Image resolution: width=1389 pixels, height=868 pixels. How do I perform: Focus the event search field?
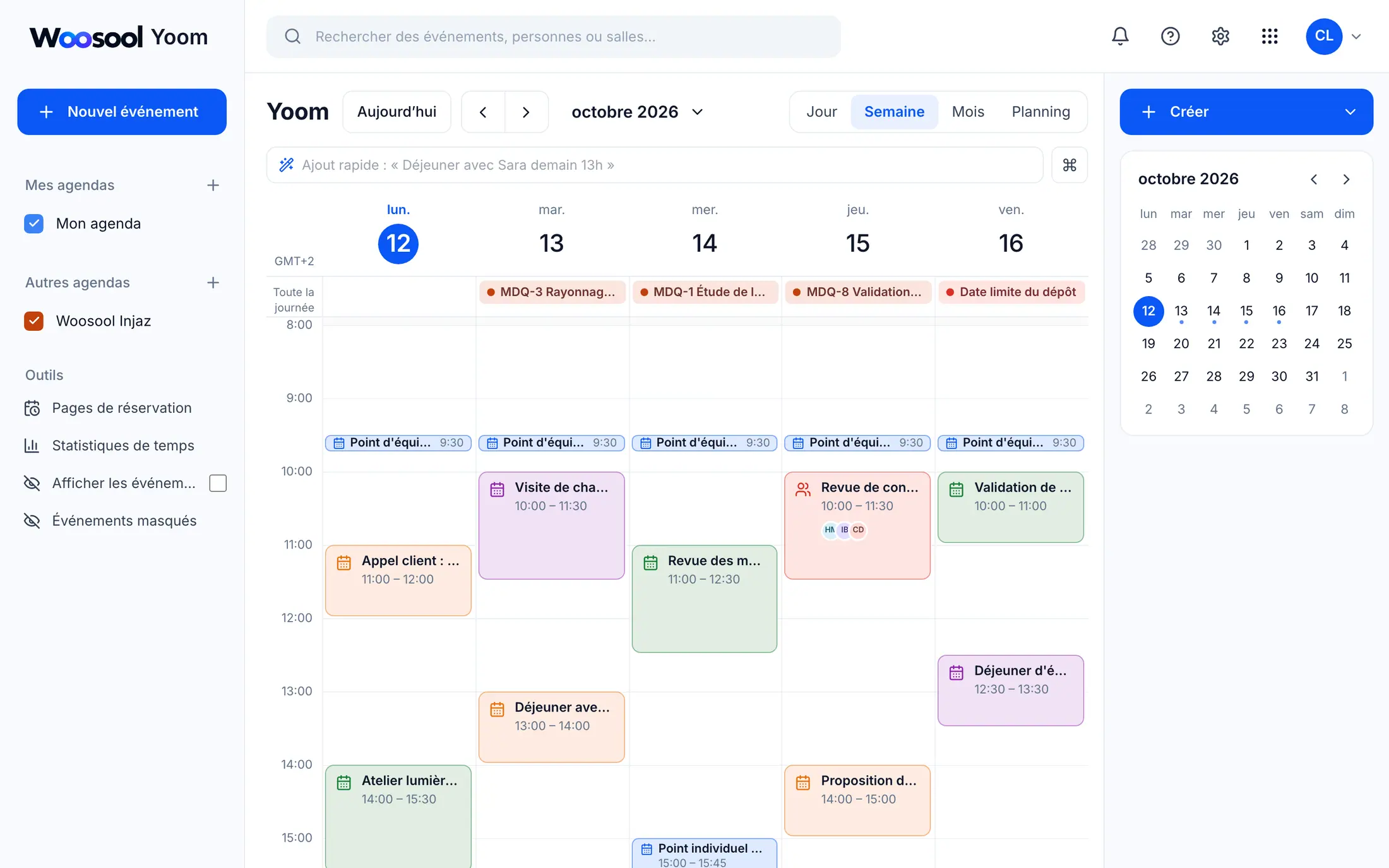click(553, 37)
